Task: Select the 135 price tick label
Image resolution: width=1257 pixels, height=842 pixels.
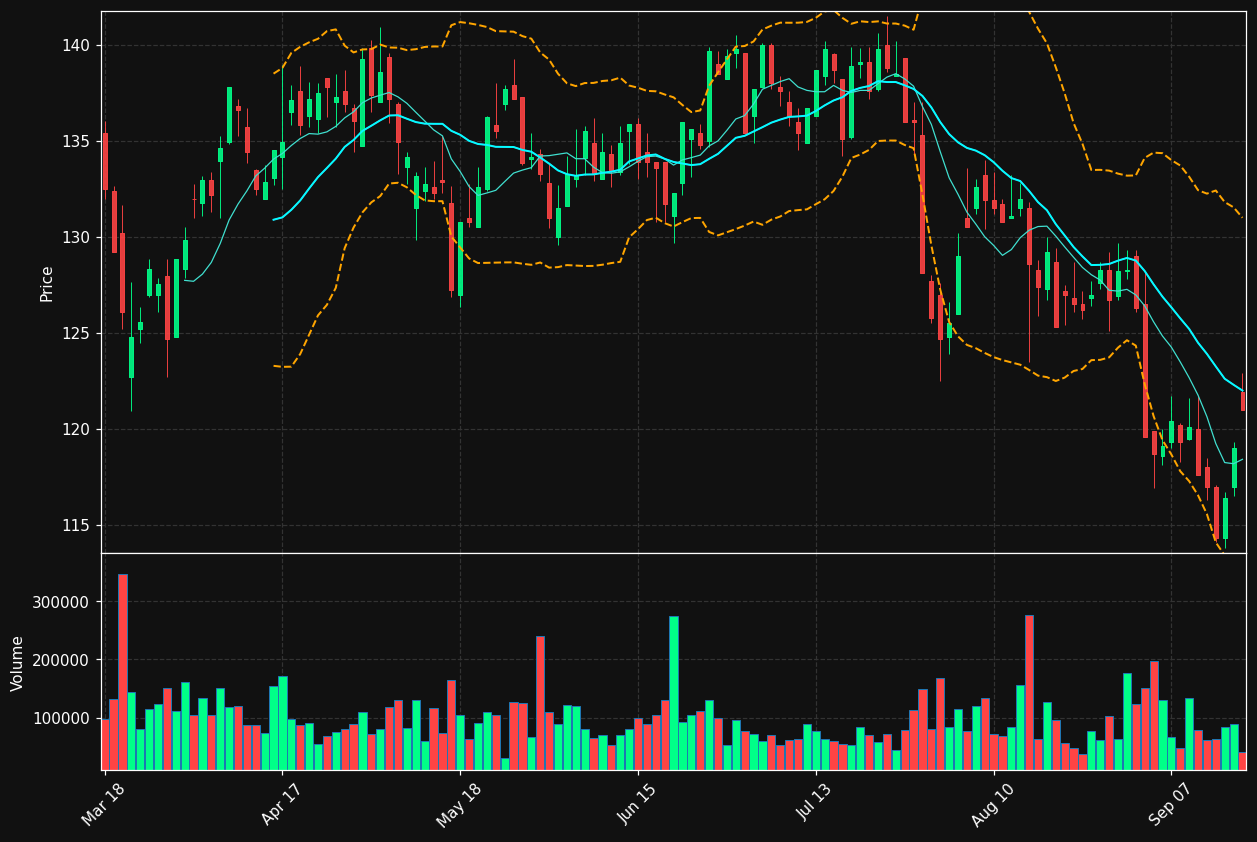Action: (x=75, y=142)
